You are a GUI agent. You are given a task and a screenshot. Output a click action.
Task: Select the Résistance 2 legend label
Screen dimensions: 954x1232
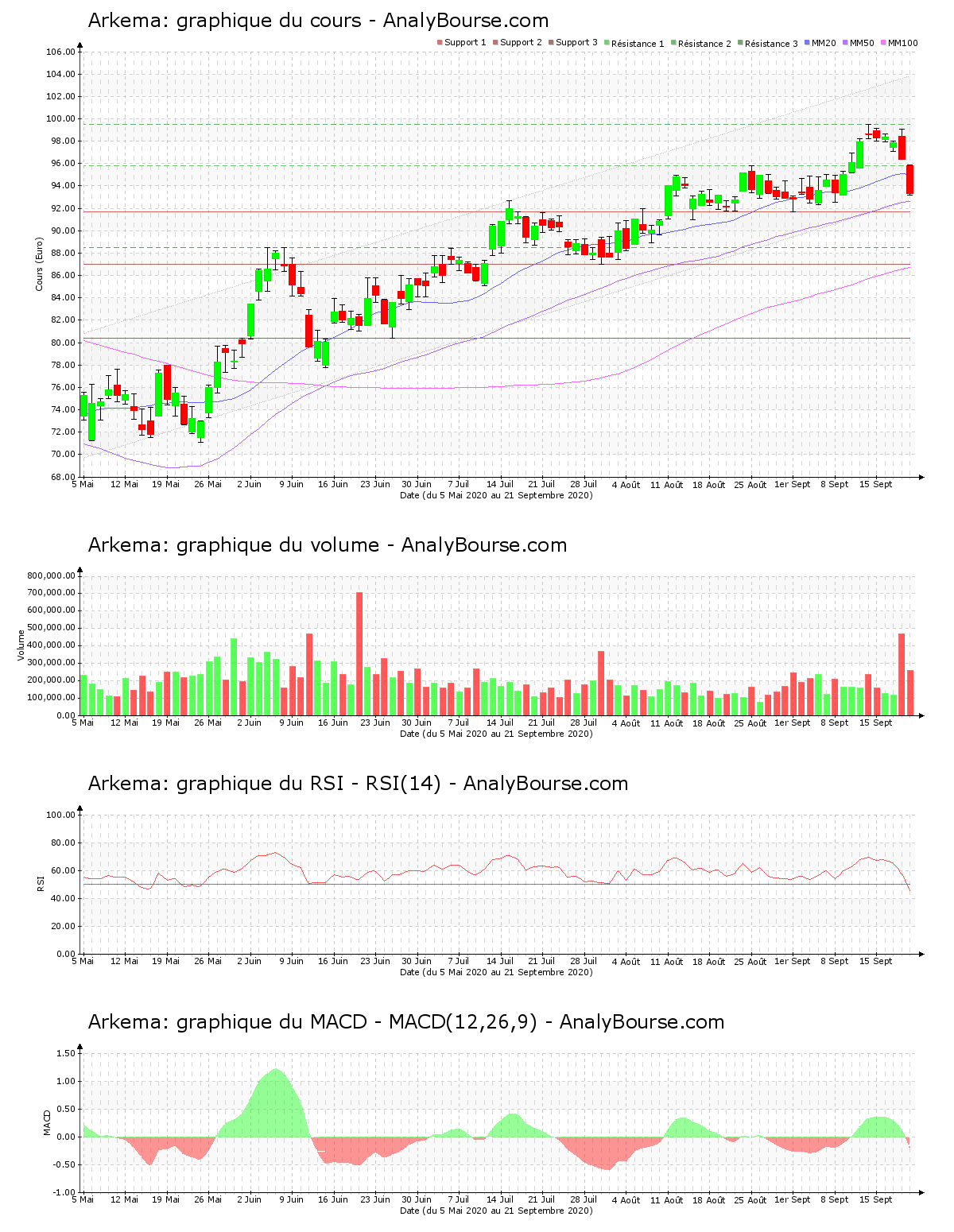704,44
